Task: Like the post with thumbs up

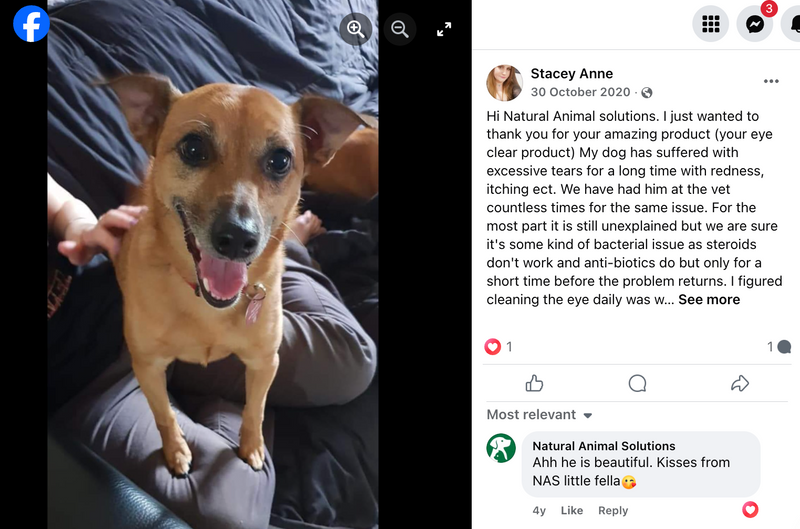Action: click(534, 383)
